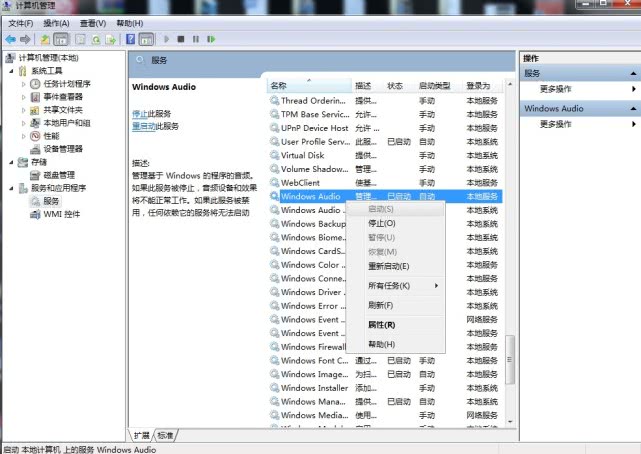The height and width of the screenshot is (454, 641).
Task: Open the 操作(A) menu
Action: tap(56, 23)
